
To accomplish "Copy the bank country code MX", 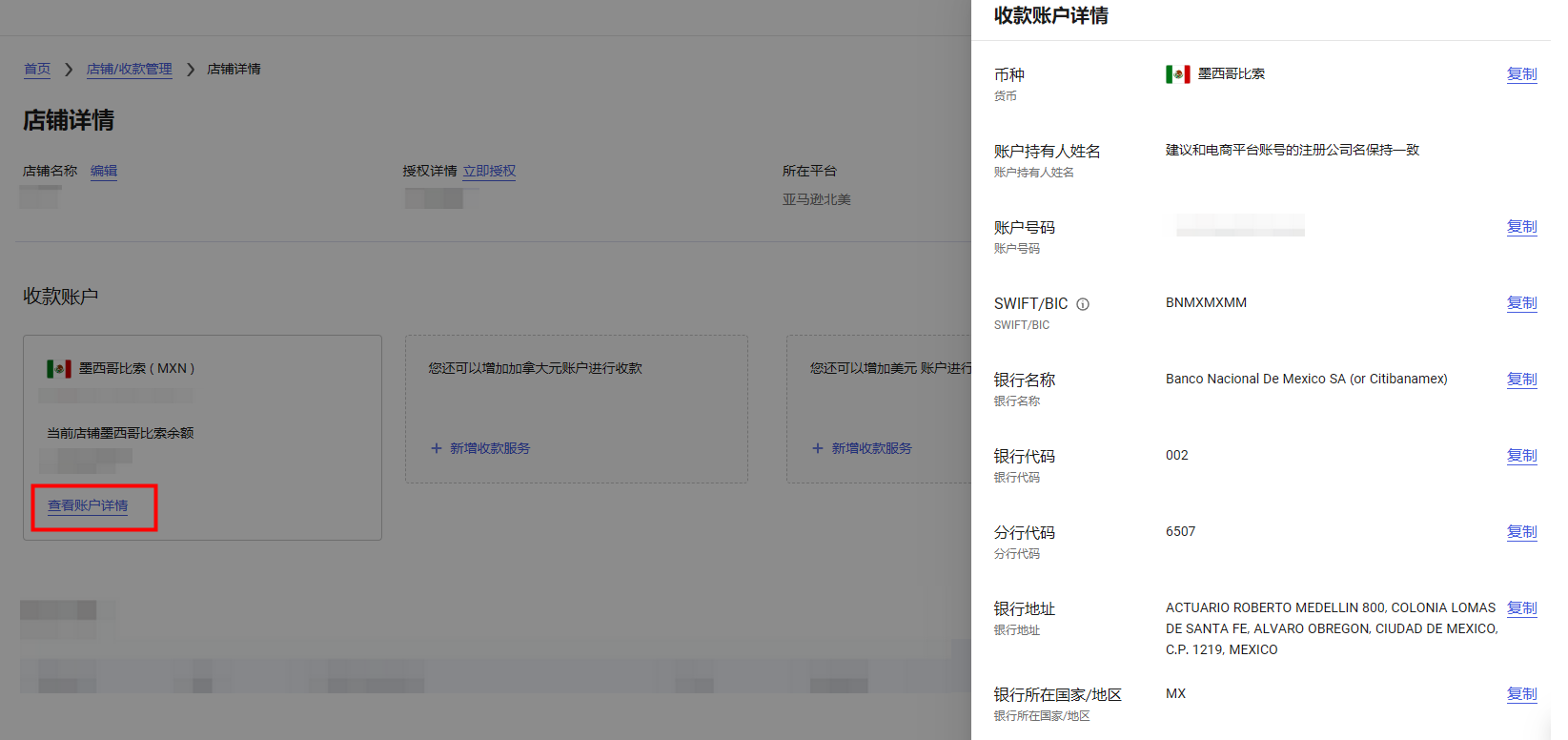I will click(x=1521, y=694).
